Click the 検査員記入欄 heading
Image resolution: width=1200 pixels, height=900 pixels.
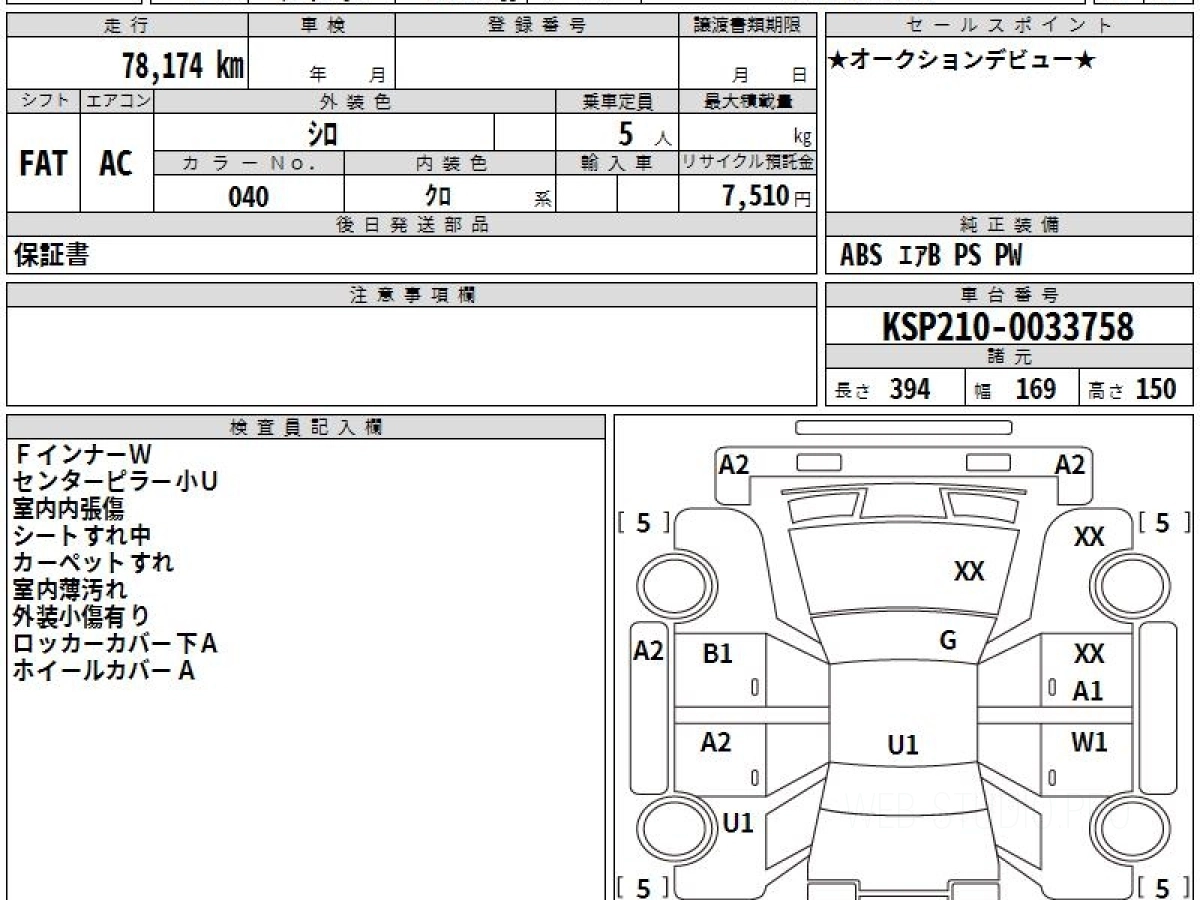tap(306, 427)
